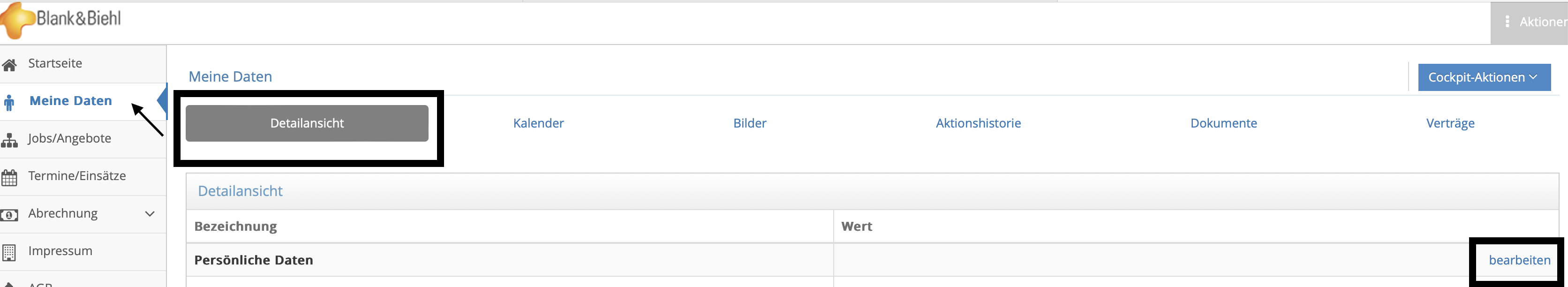The image size is (1568, 287).
Task: Click the three-dot Aktionen icon
Action: click(x=1507, y=22)
